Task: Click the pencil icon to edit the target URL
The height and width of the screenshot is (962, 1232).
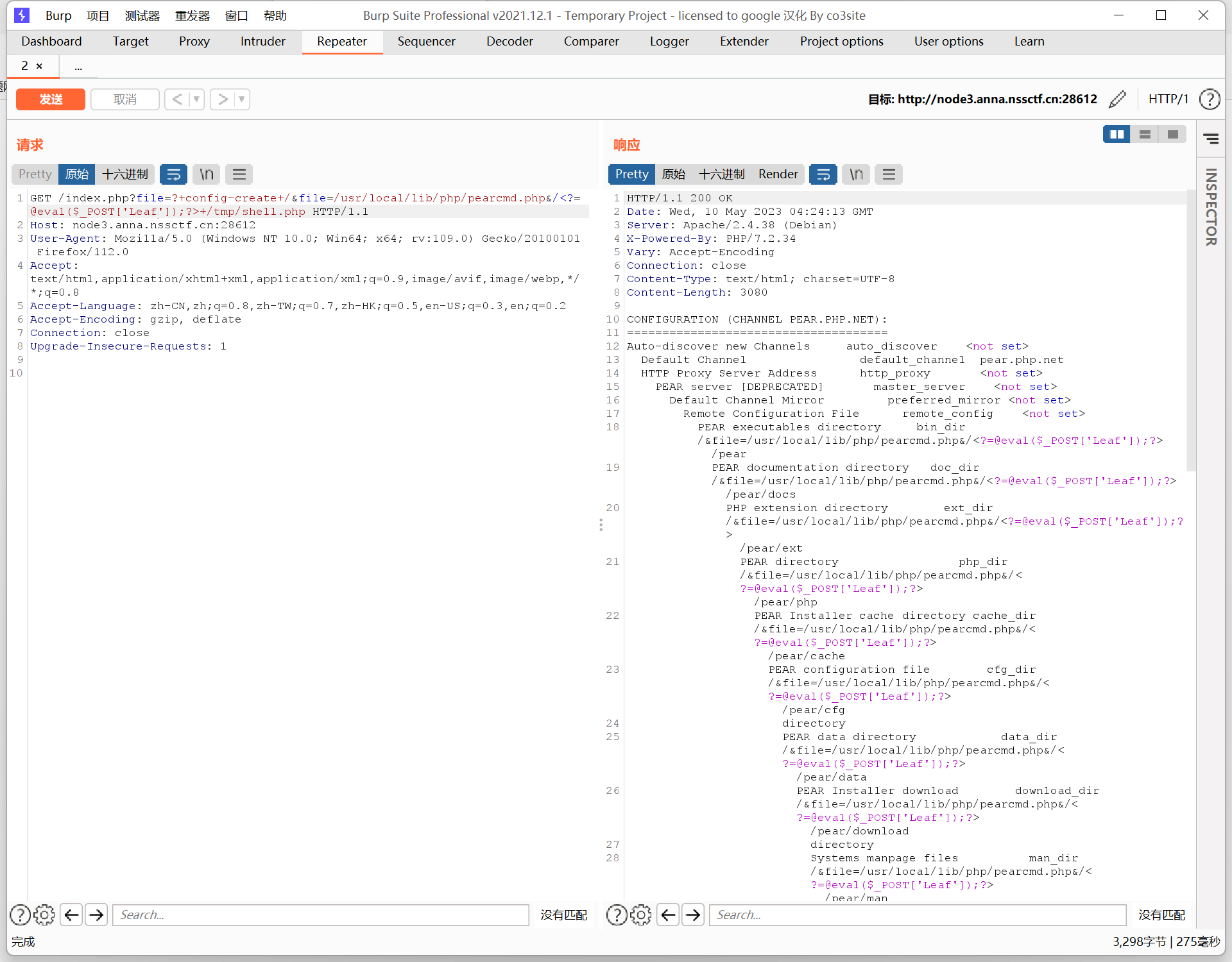Action: pos(1117,99)
